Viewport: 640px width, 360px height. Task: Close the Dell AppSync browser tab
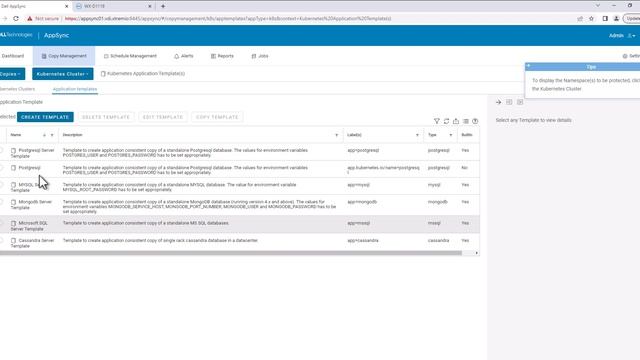(67, 6)
